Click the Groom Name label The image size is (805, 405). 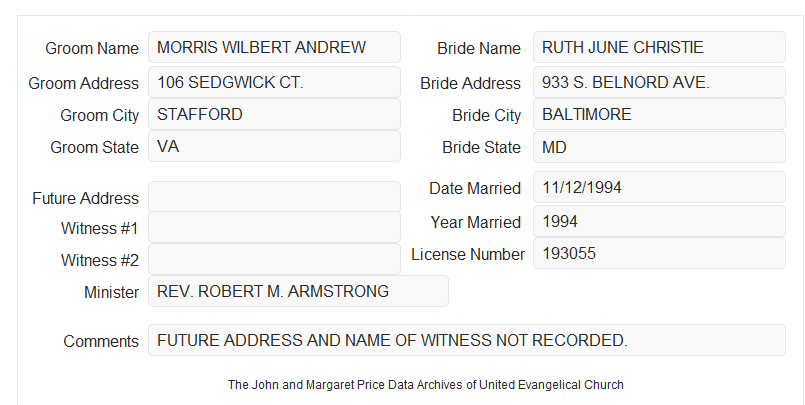[x=92, y=48]
